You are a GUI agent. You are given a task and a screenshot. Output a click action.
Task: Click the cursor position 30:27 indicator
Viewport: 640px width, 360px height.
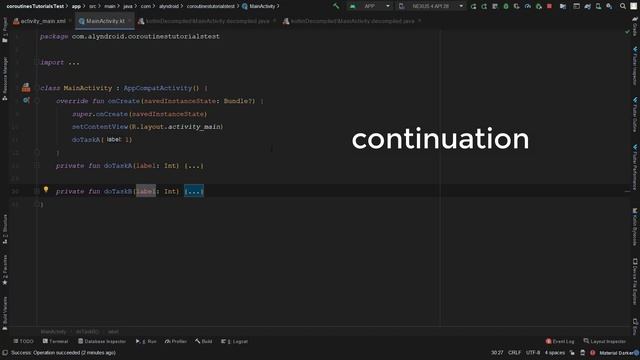[x=497, y=353]
